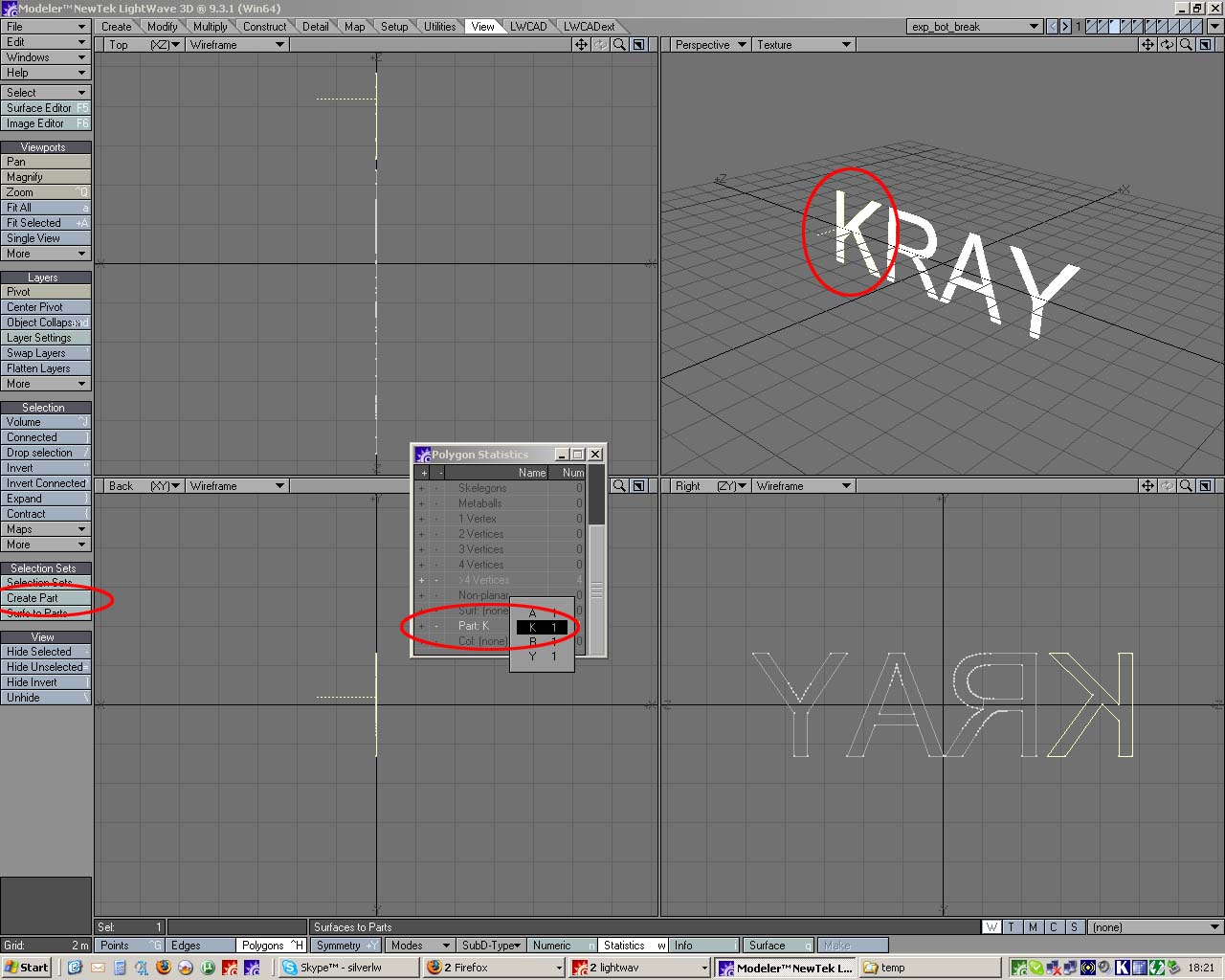
Task: Click the Hide Unselected button
Action: pyautogui.click(x=46, y=667)
